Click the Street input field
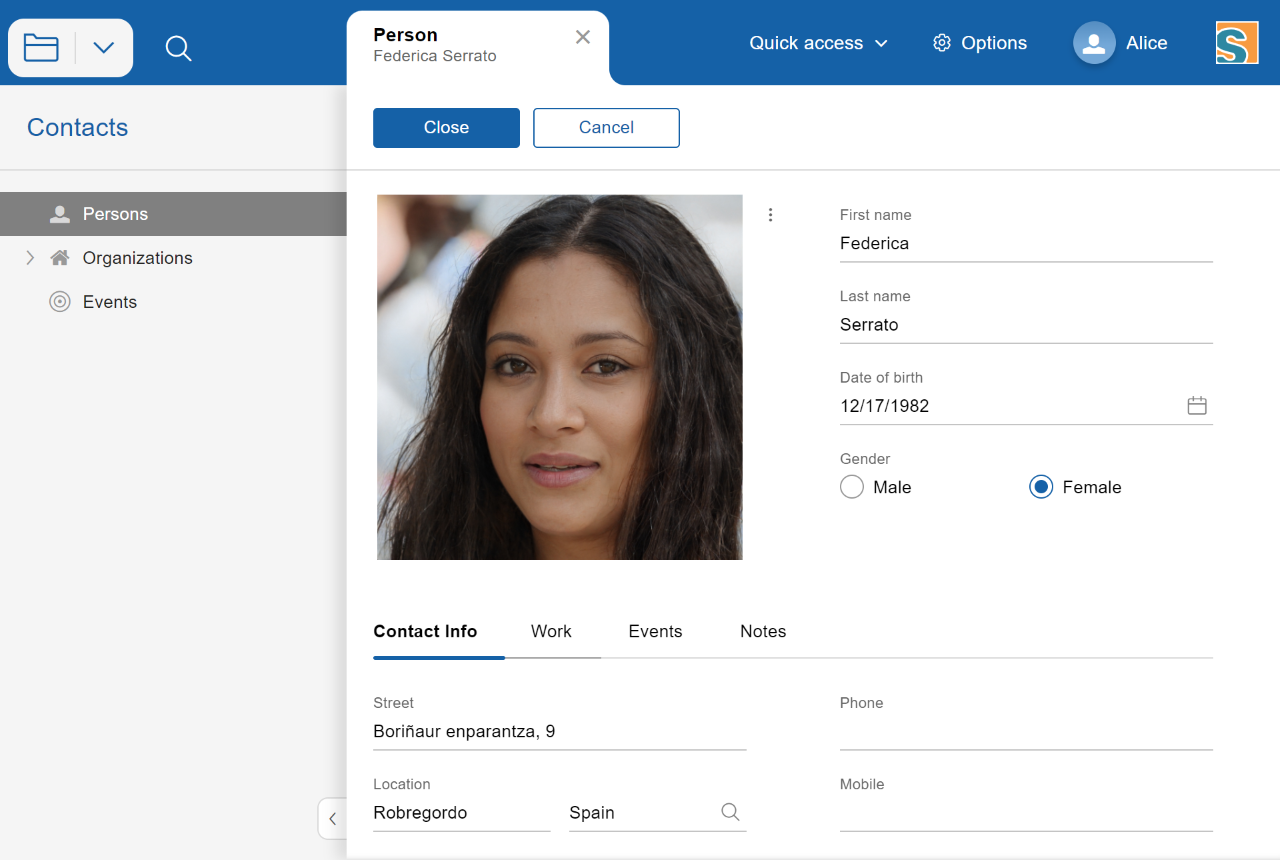The image size is (1280, 860). (x=559, y=732)
